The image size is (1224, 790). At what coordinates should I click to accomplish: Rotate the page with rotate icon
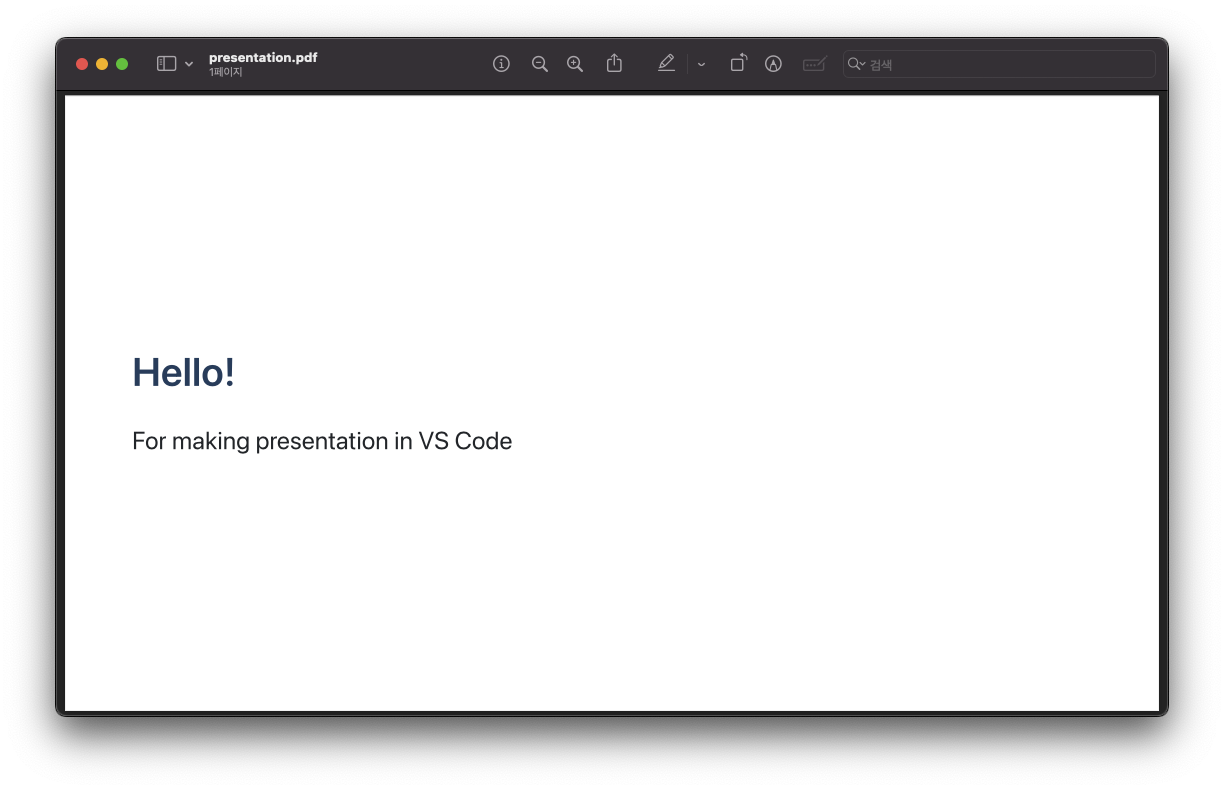738,63
